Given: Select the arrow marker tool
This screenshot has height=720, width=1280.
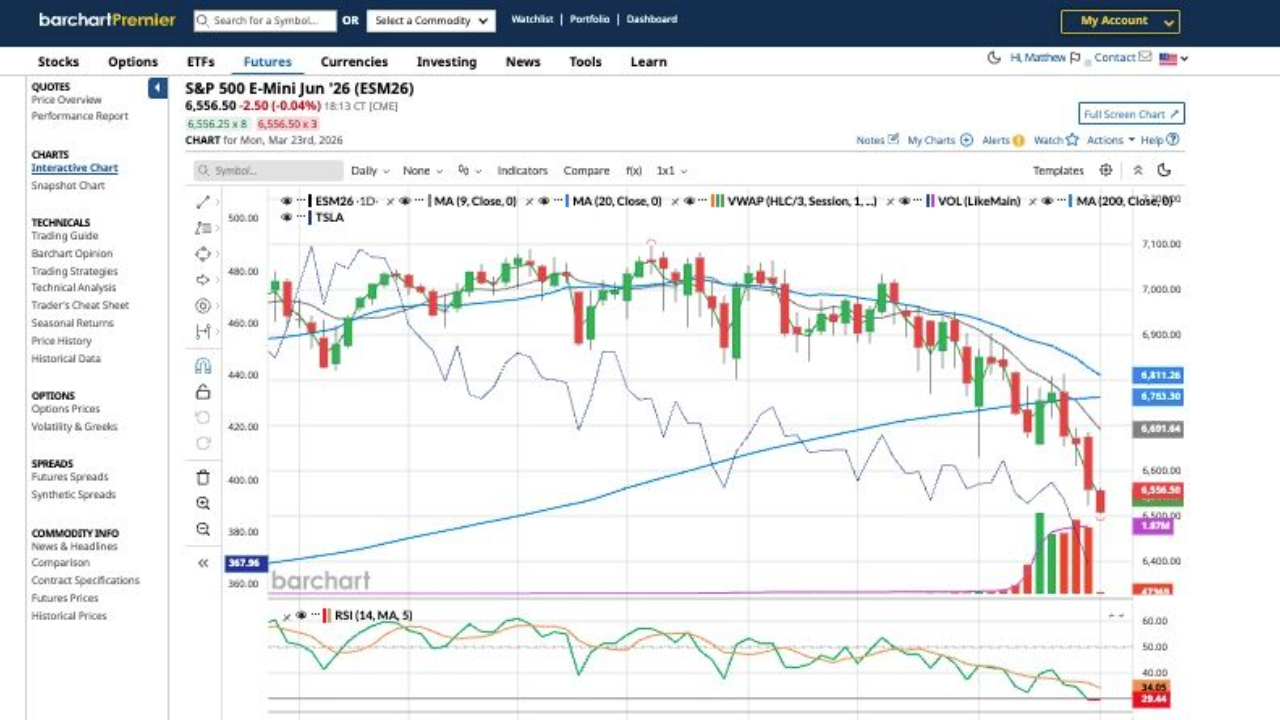Looking at the screenshot, I should [203, 280].
